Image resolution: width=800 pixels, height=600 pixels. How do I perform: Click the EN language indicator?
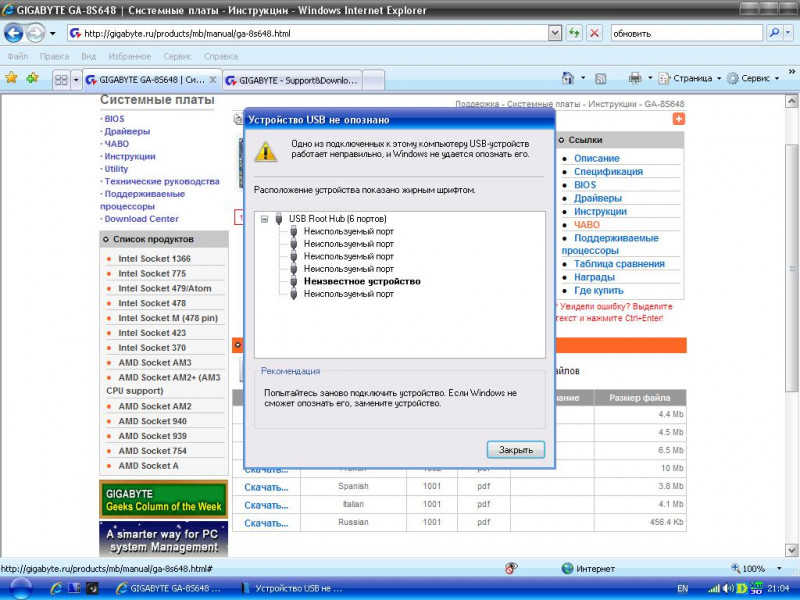[x=683, y=589]
